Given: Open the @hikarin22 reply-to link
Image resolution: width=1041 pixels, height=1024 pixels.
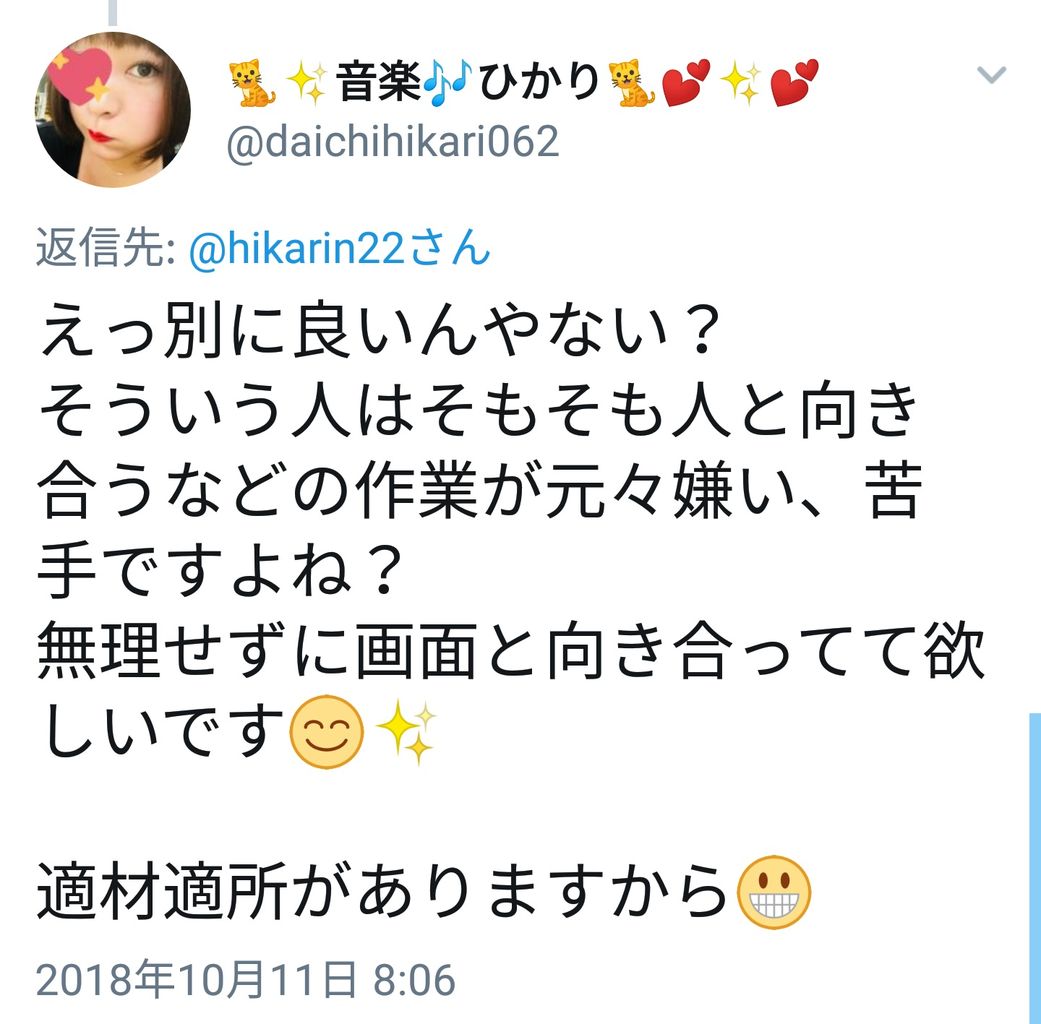Looking at the screenshot, I should pyautogui.click(x=339, y=248).
